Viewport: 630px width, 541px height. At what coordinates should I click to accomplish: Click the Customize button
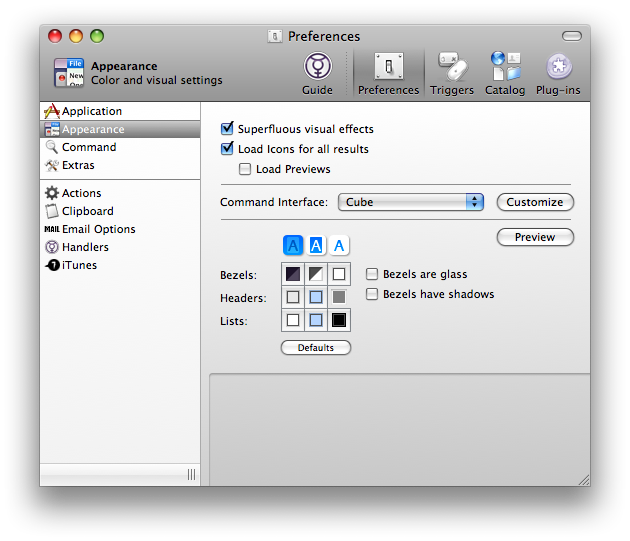535,202
